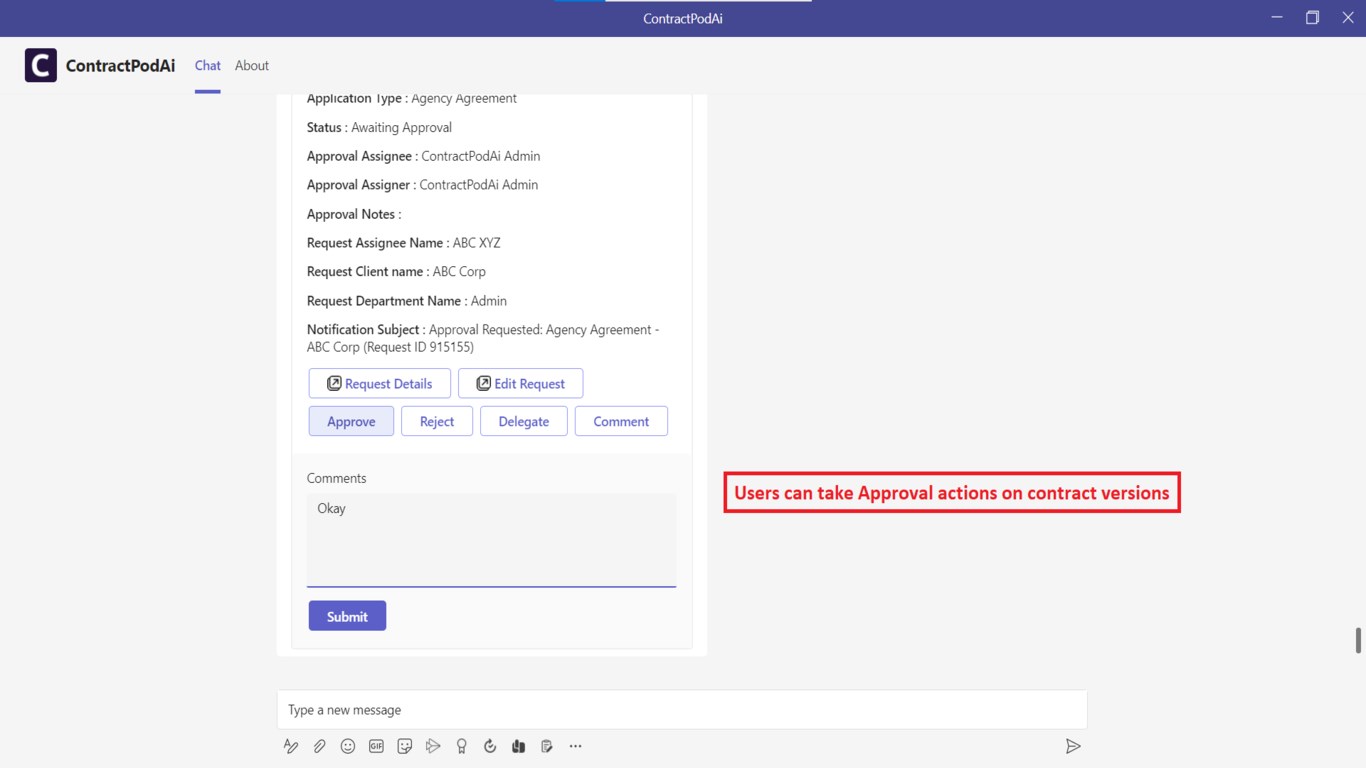Select the Approve action

click(x=351, y=421)
